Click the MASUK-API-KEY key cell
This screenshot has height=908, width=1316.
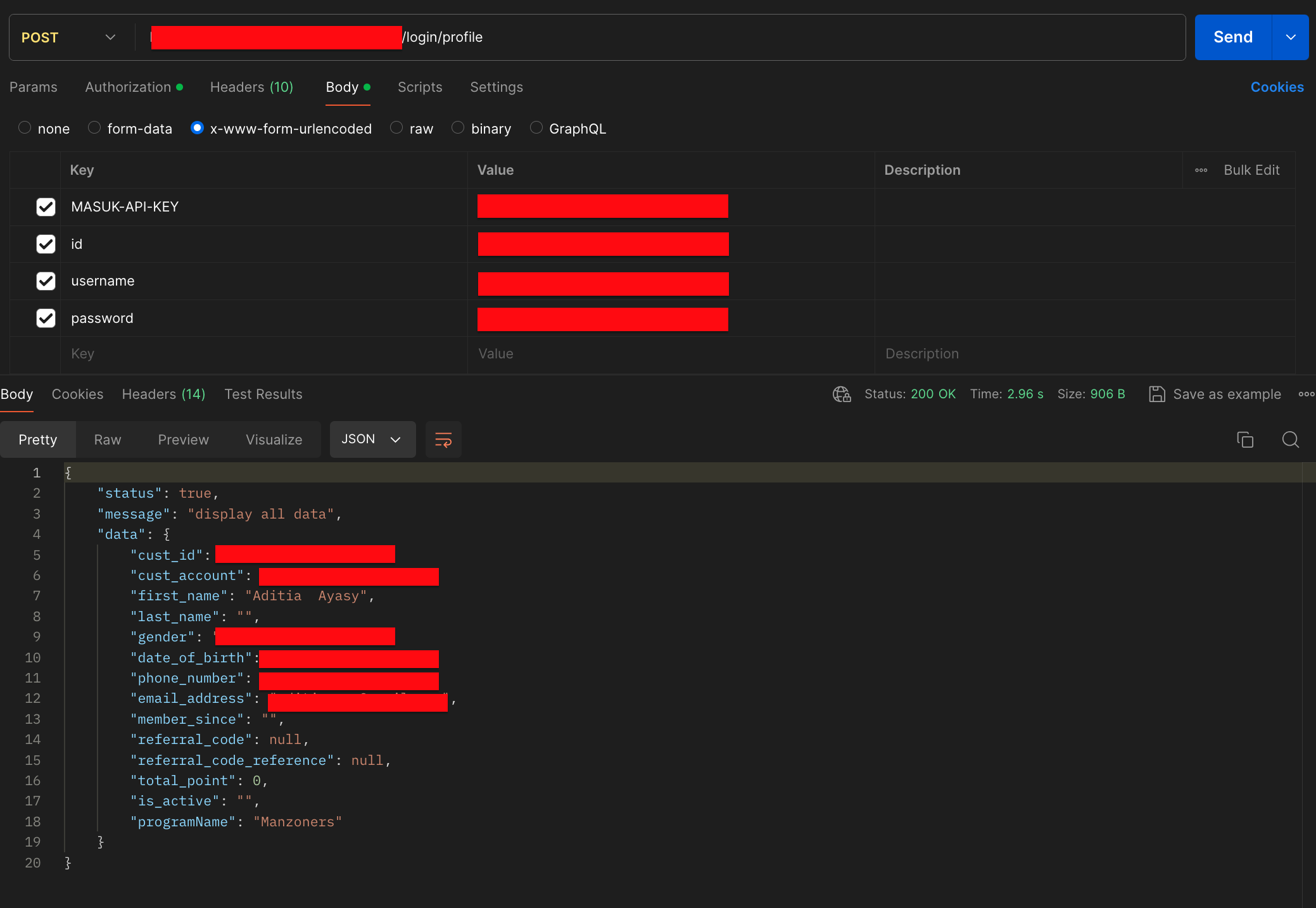(x=264, y=207)
